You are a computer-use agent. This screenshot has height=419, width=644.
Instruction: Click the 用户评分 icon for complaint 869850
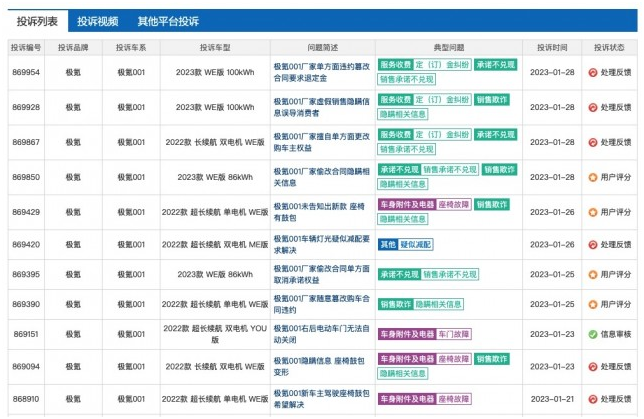pos(593,177)
